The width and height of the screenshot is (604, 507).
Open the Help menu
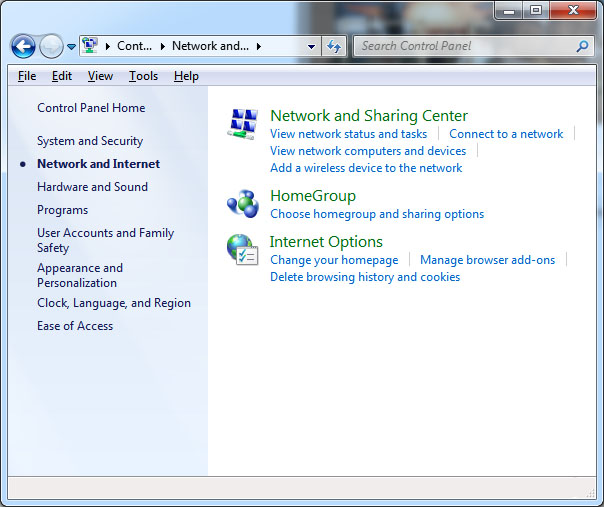pyautogui.click(x=186, y=76)
